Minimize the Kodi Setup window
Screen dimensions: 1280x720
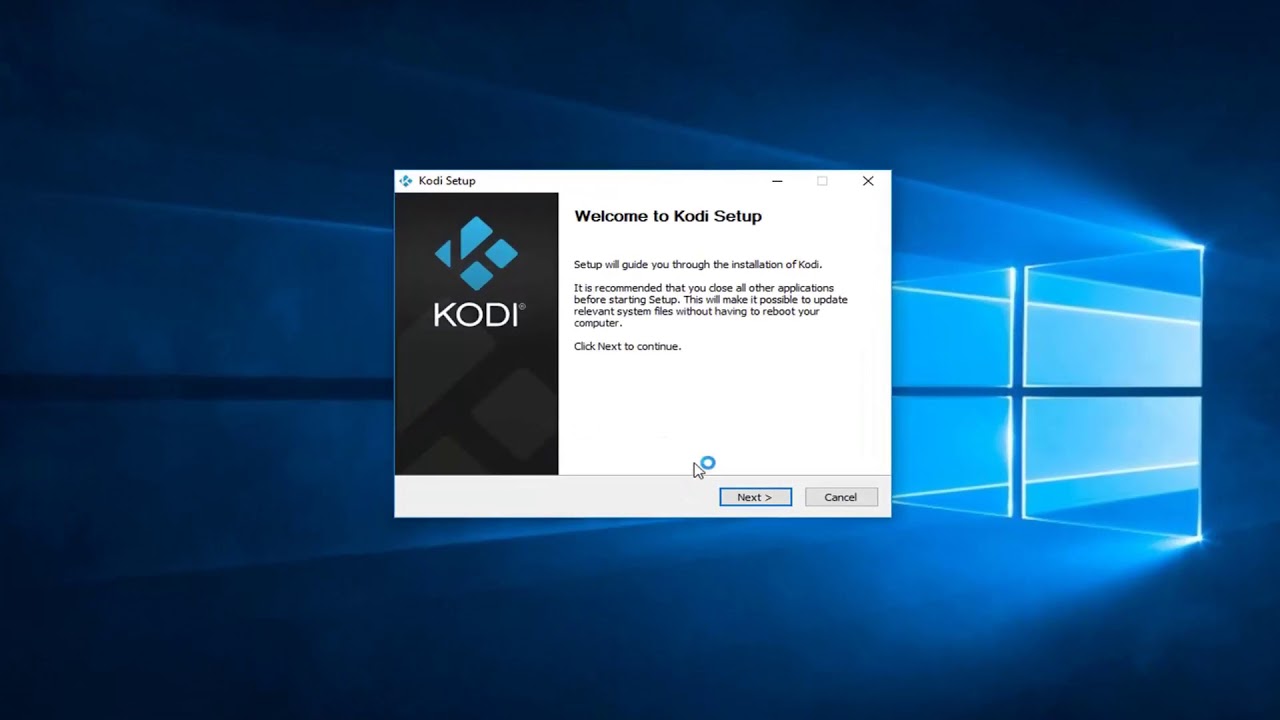(x=777, y=181)
